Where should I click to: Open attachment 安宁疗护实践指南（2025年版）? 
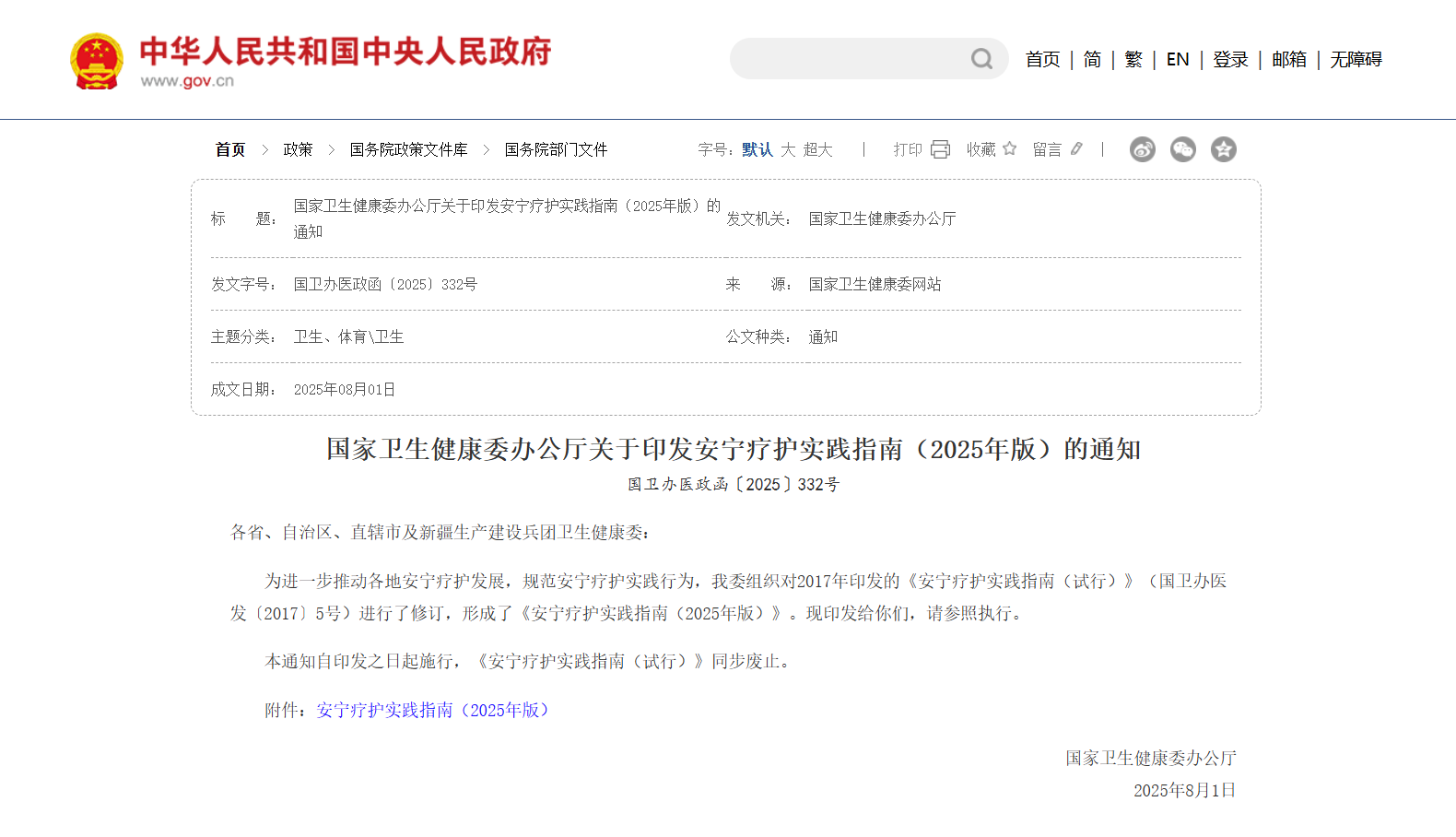[x=433, y=710]
